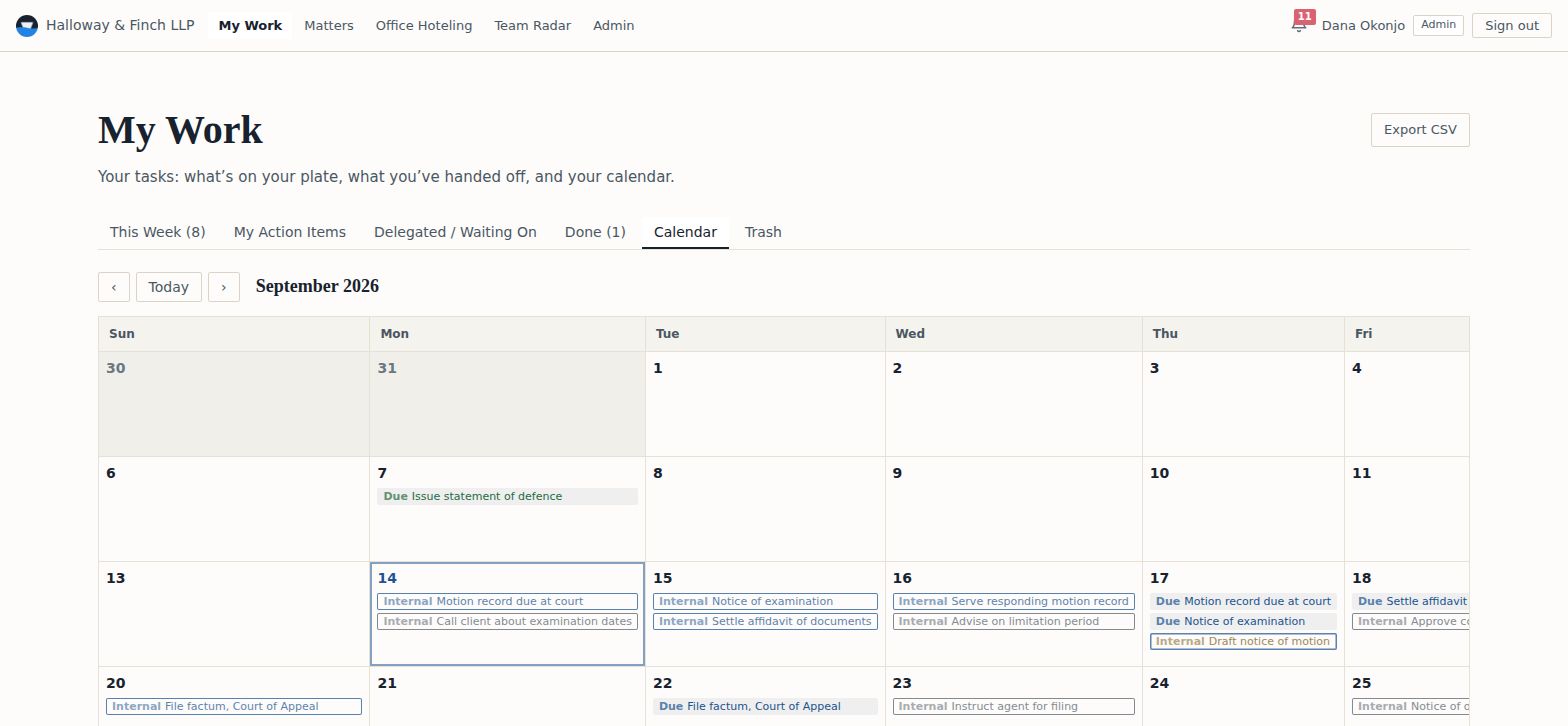Open Team Radar in the top nav
The image size is (1568, 726).
pyautogui.click(x=533, y=26)
